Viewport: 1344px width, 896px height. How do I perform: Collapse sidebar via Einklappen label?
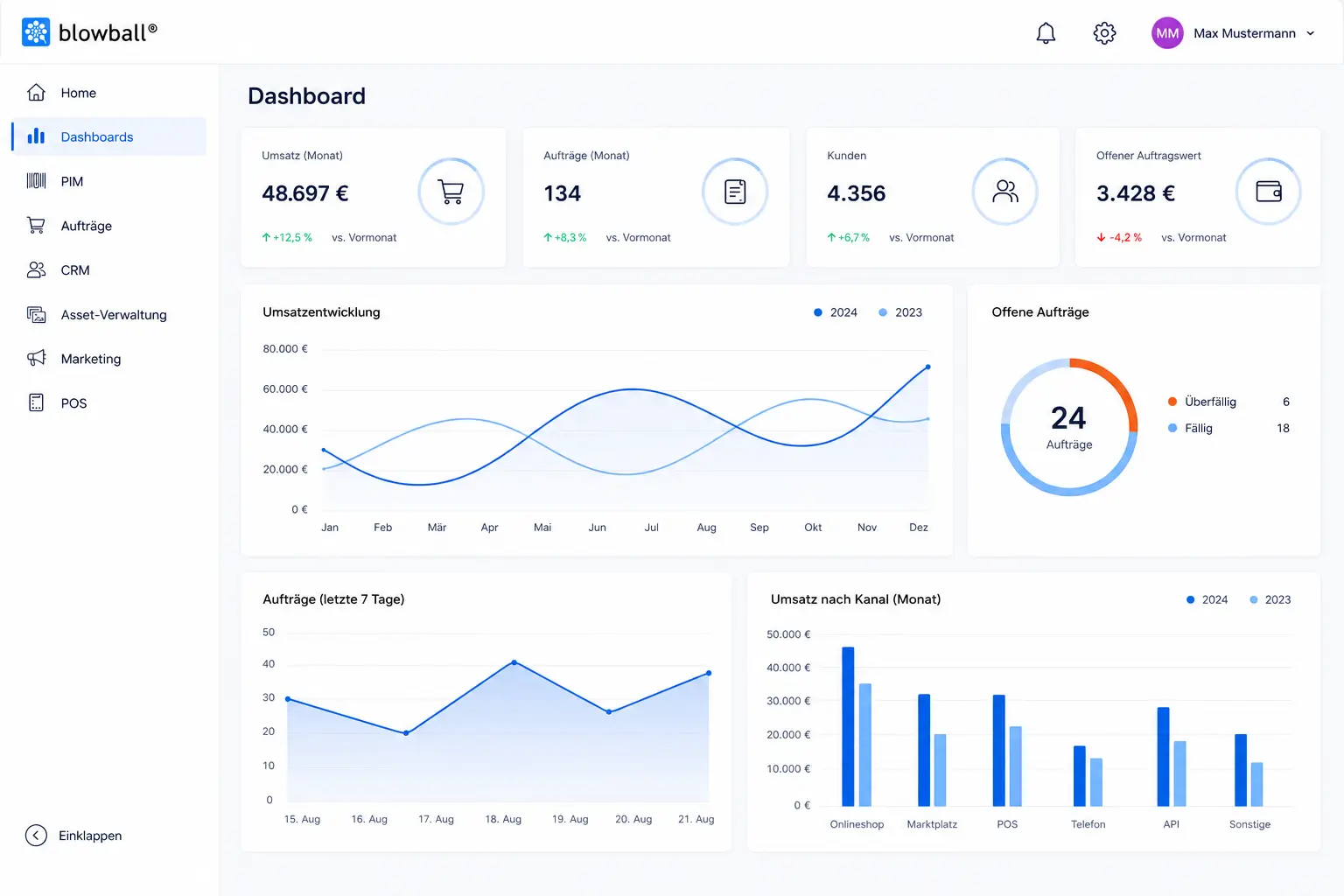[x=90, y=836]
